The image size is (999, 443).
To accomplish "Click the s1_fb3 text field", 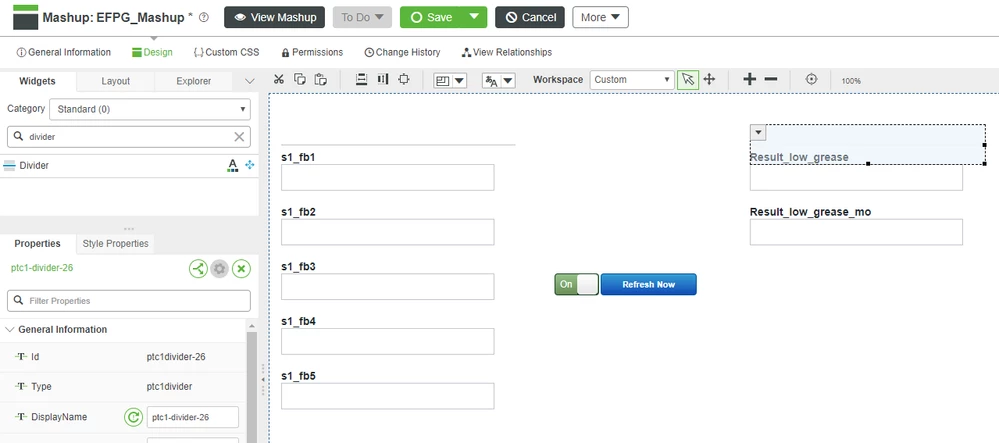I will pyautogui.click(x=387, y=287).
